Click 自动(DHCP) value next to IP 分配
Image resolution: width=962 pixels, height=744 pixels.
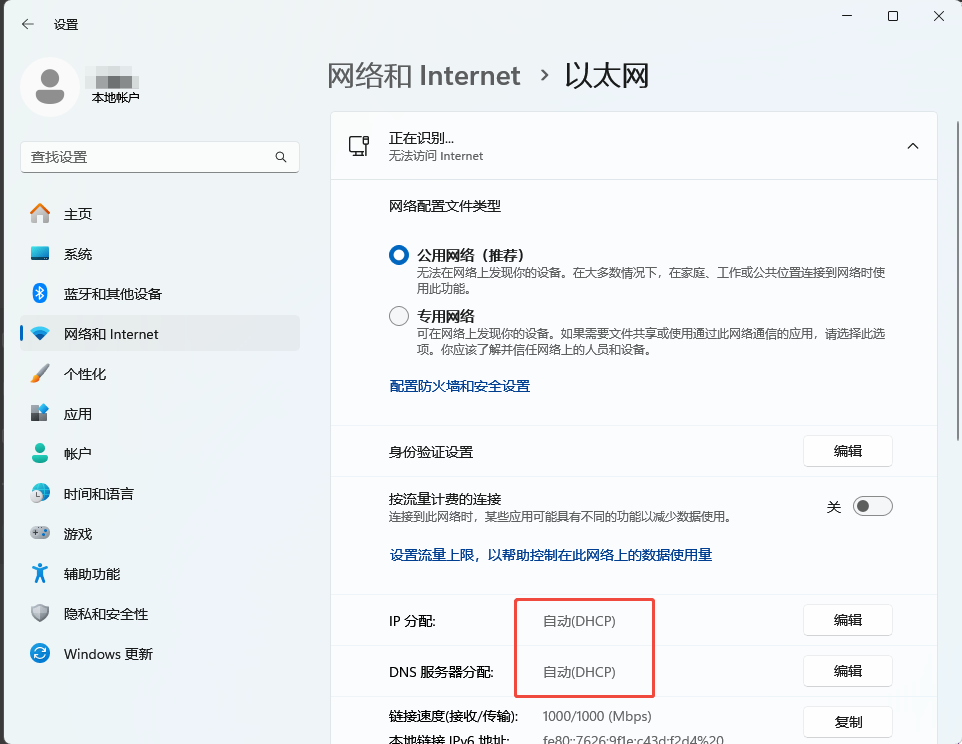pyautogui.click(x=579, y=621)
